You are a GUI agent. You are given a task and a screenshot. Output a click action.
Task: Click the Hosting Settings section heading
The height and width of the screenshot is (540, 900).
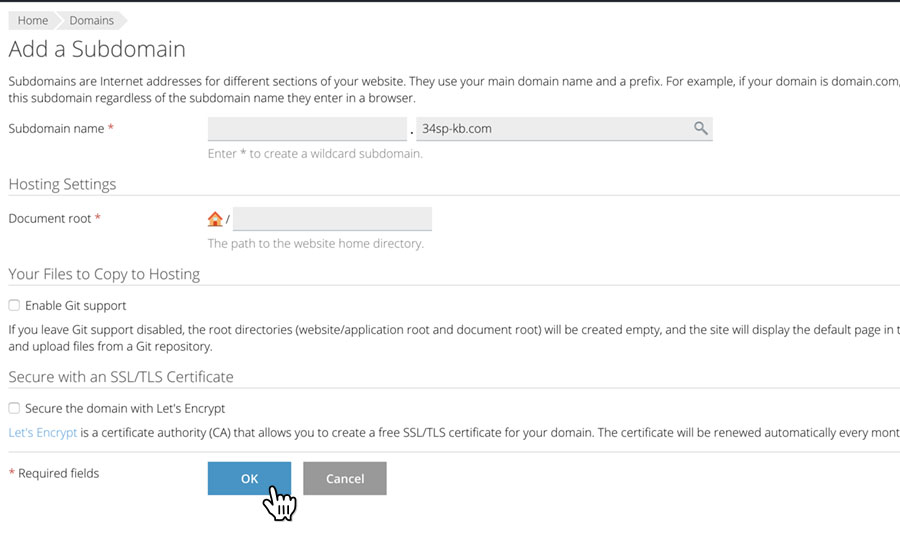[x=62, y=184]
